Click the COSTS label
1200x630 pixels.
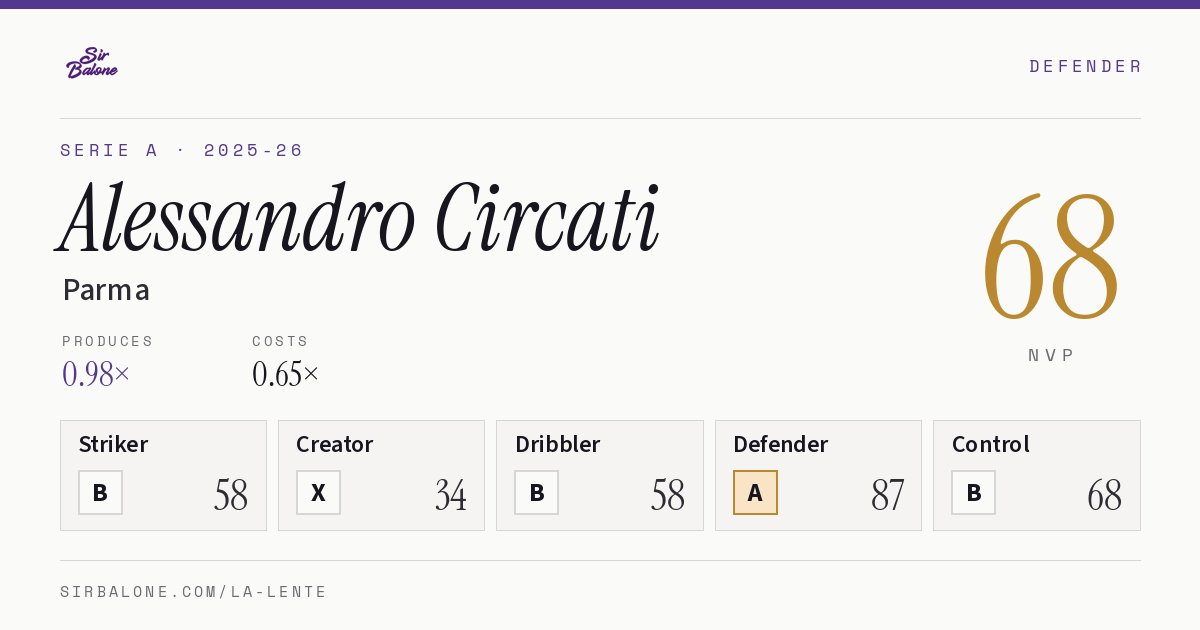[x=281, y=341]
